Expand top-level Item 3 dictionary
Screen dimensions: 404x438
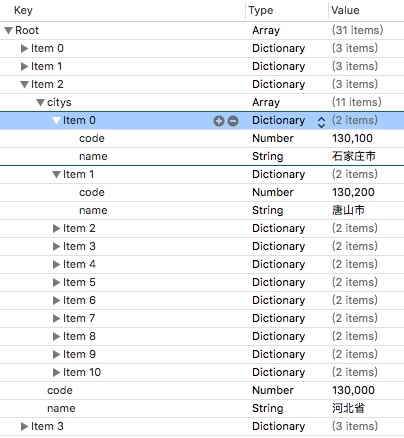point(24,426)
